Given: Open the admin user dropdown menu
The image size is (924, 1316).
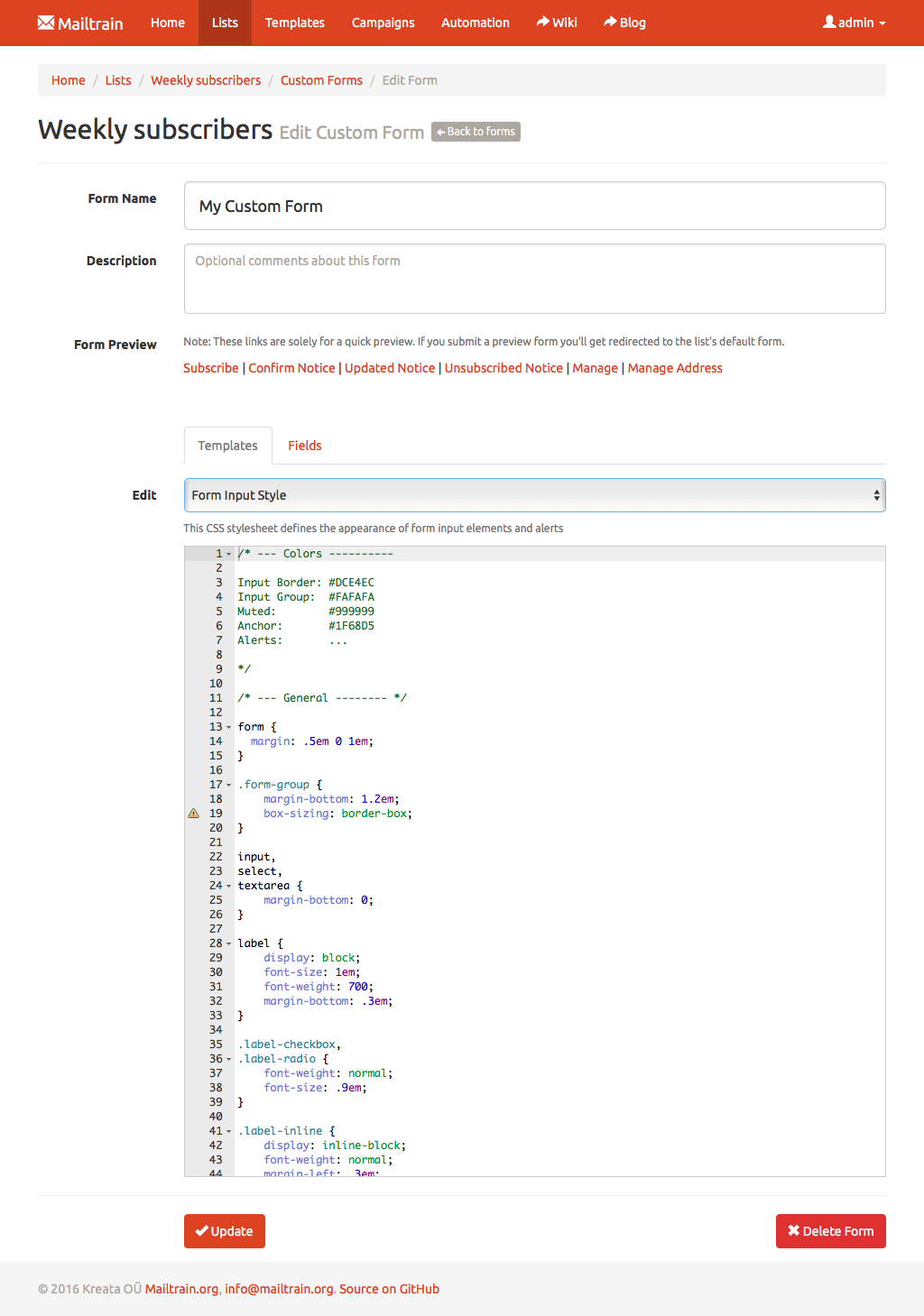Looking at the screenshot, I should click(x=854, y=23).
